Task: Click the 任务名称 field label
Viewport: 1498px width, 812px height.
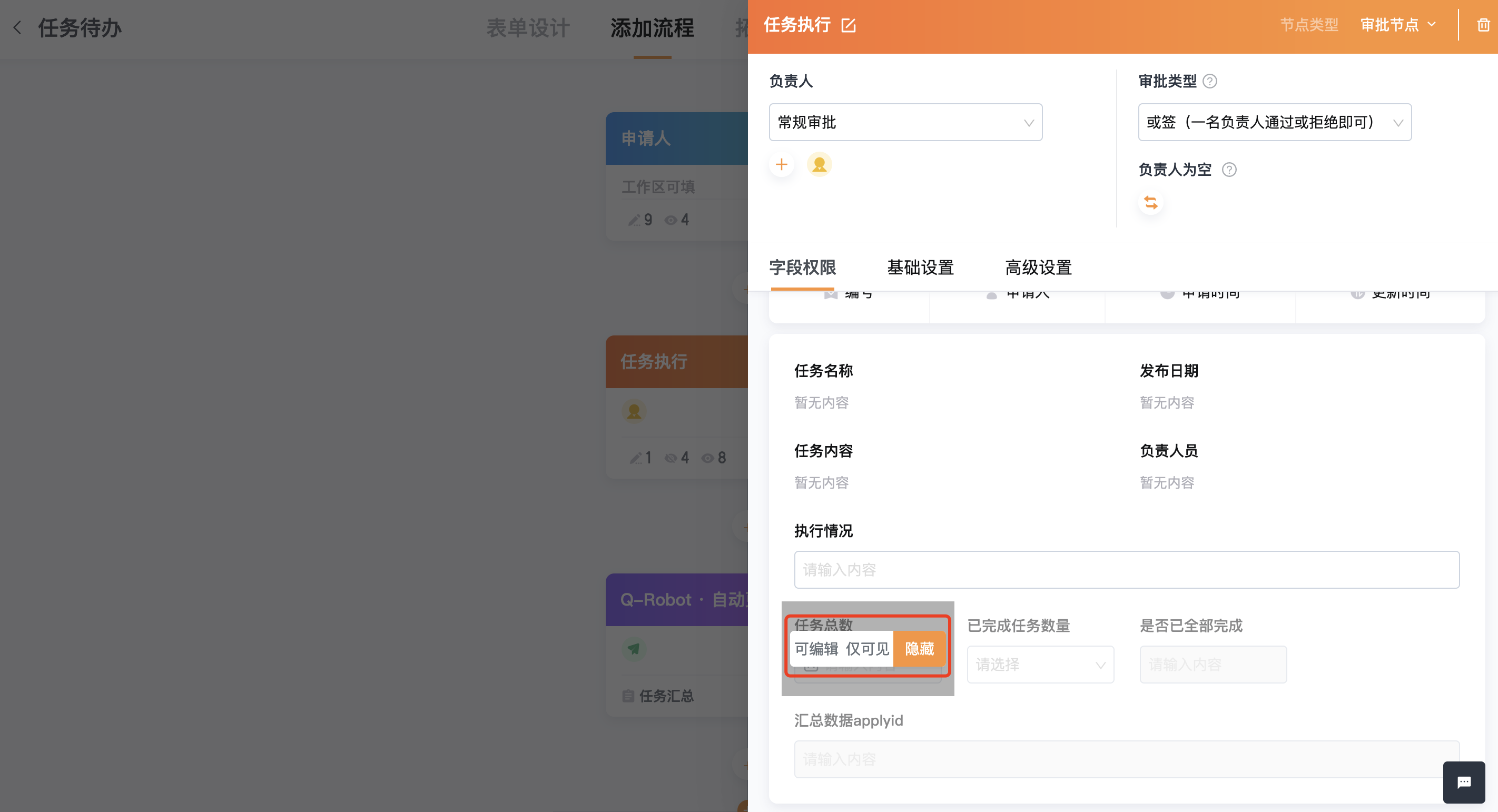Action: coord(823,371)
